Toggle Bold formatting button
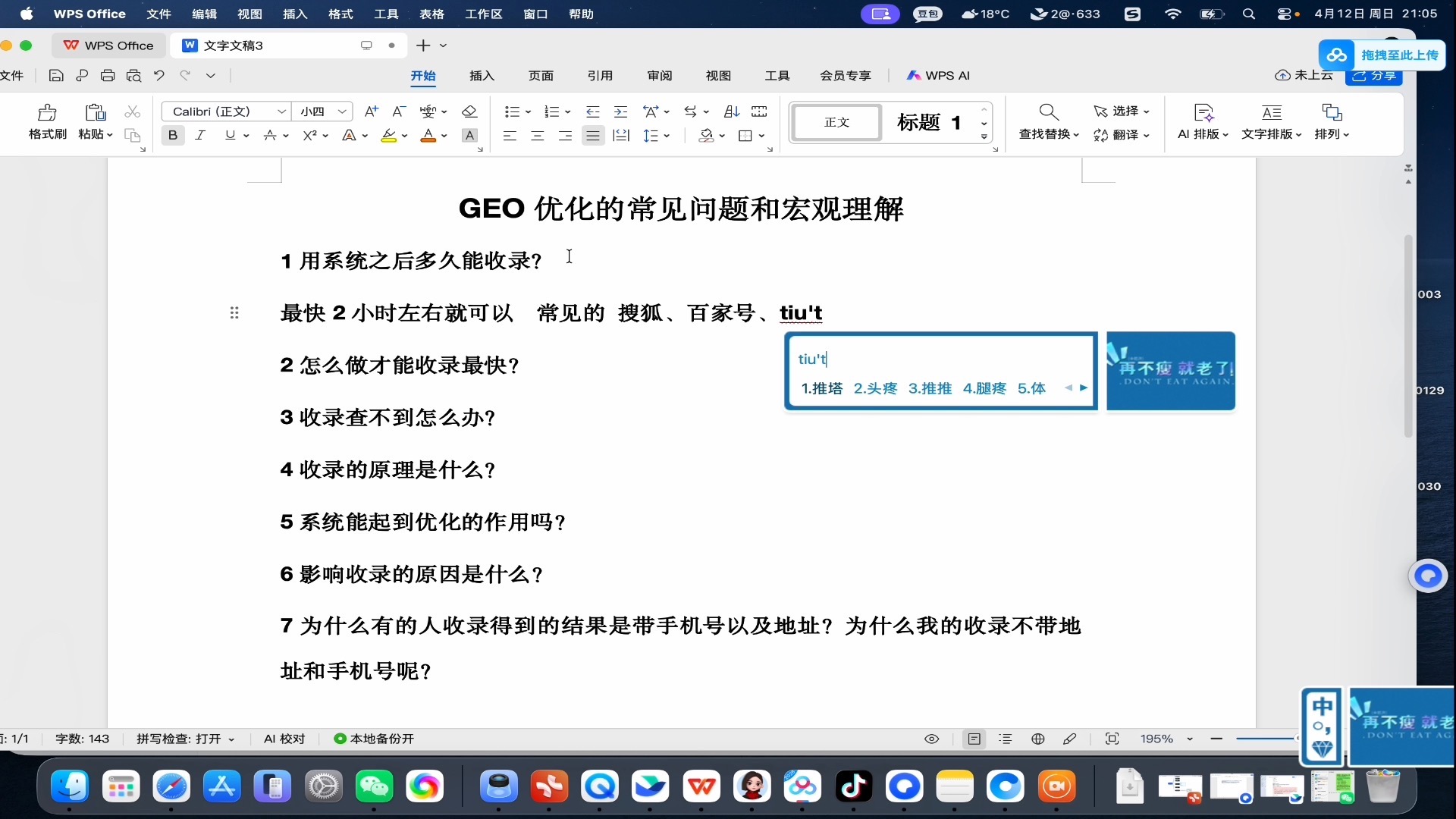The height and width of the screenshot is (819, 1456). coord(173,136)
